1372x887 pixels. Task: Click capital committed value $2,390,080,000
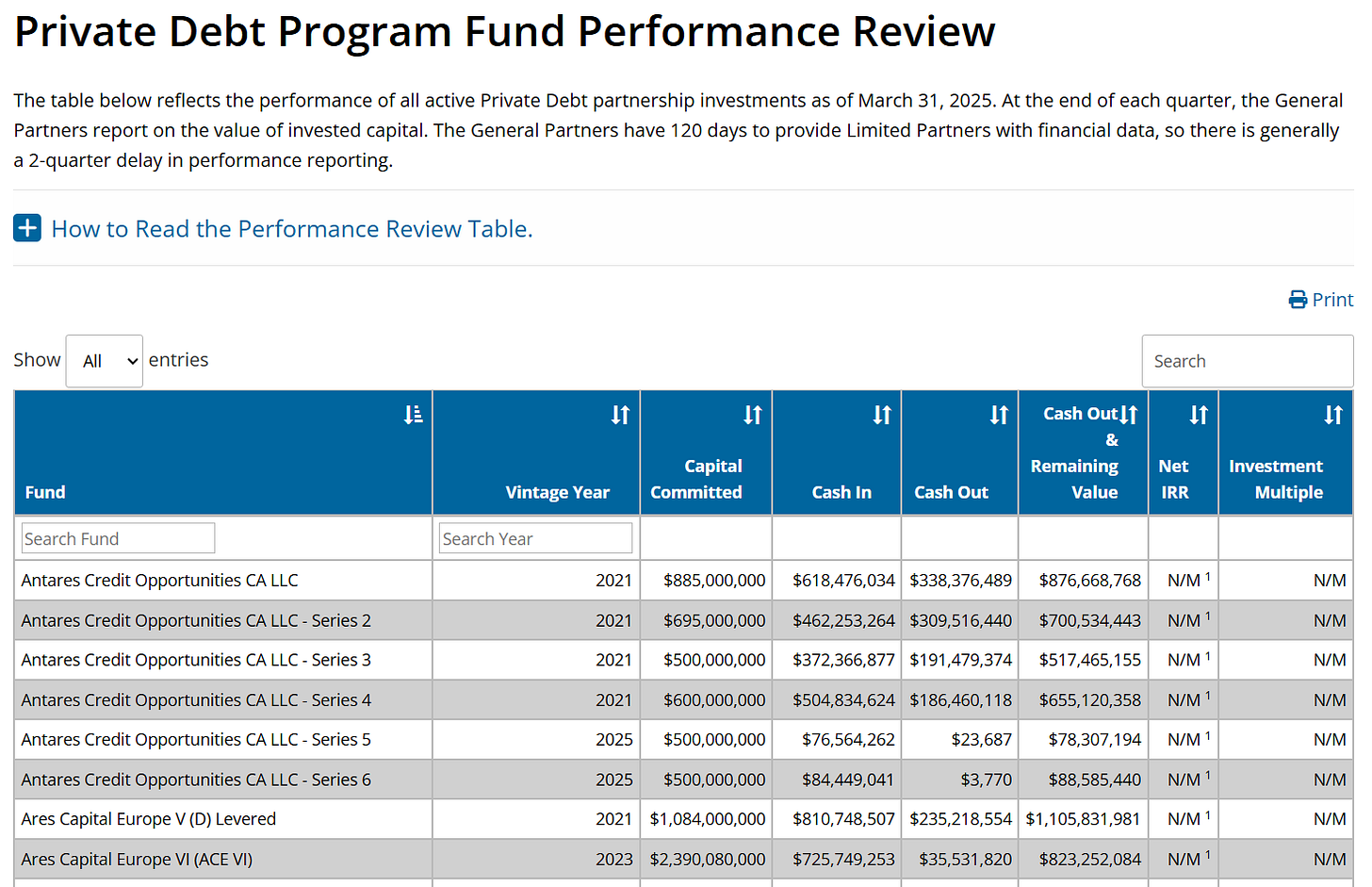click(708, 860)
